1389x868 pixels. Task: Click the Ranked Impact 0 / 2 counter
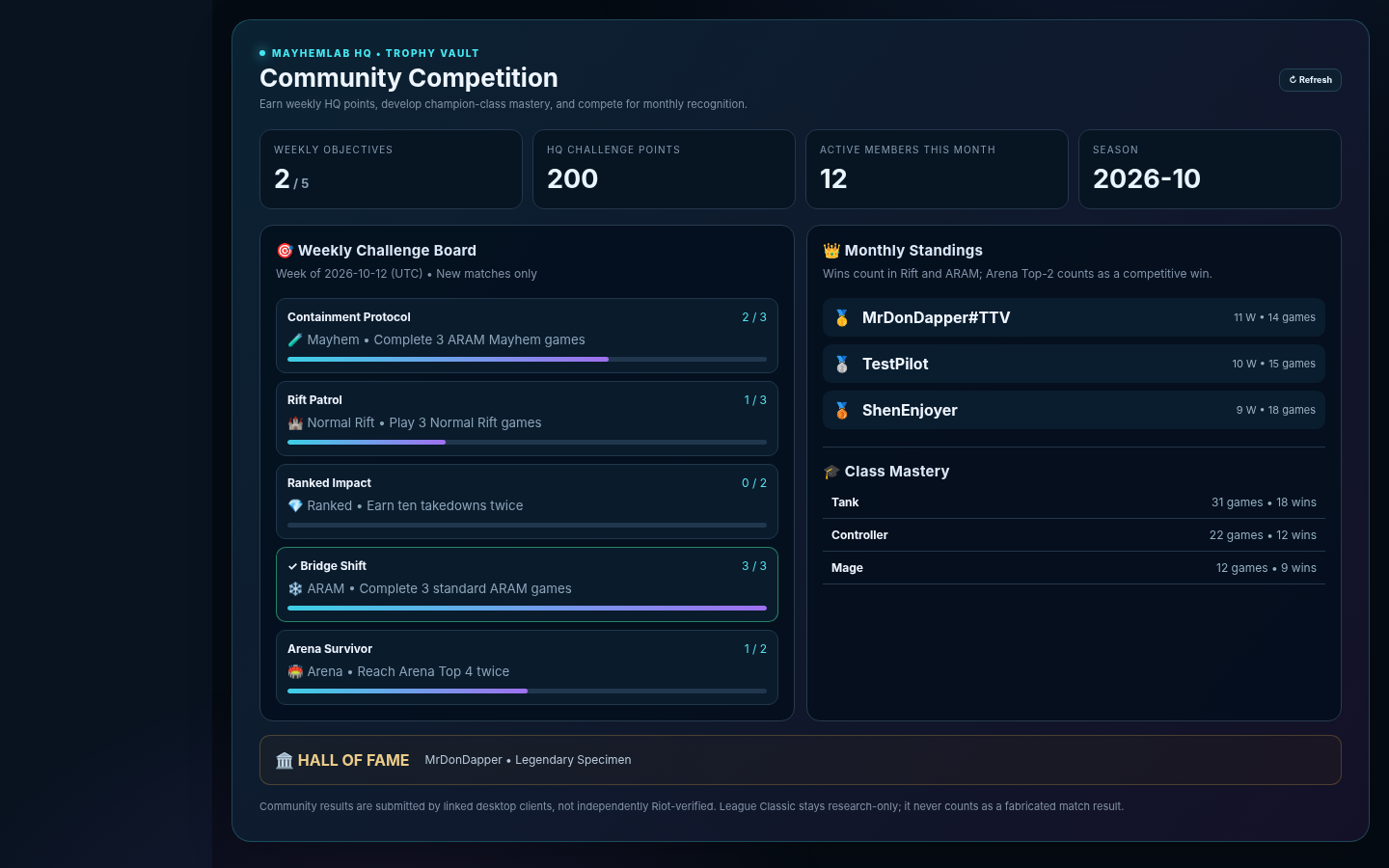tap(754, 483)
